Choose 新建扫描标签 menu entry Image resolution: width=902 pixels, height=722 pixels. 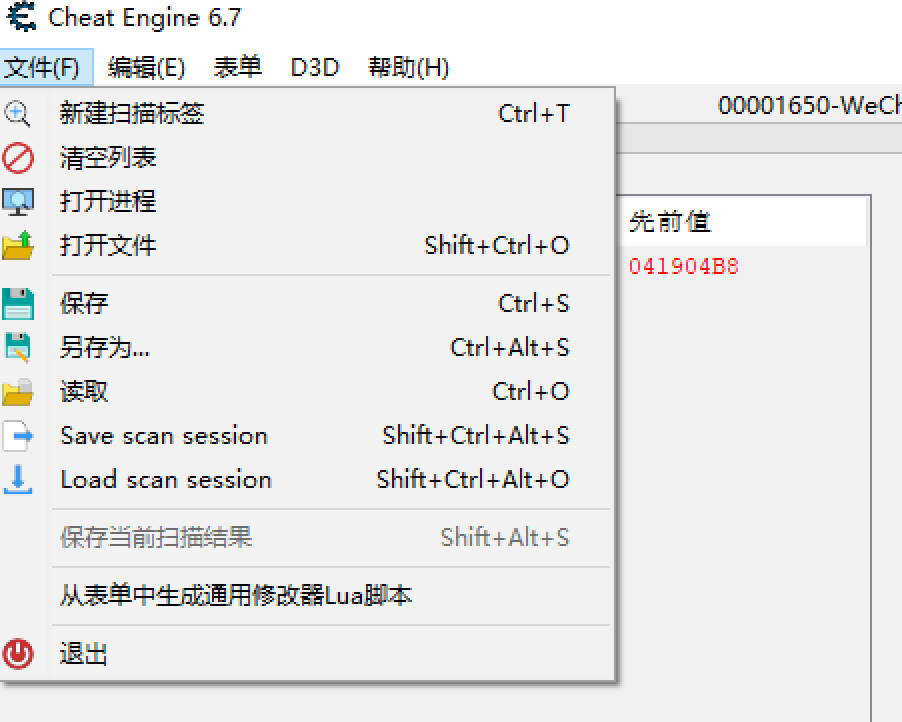pos(308,114)
